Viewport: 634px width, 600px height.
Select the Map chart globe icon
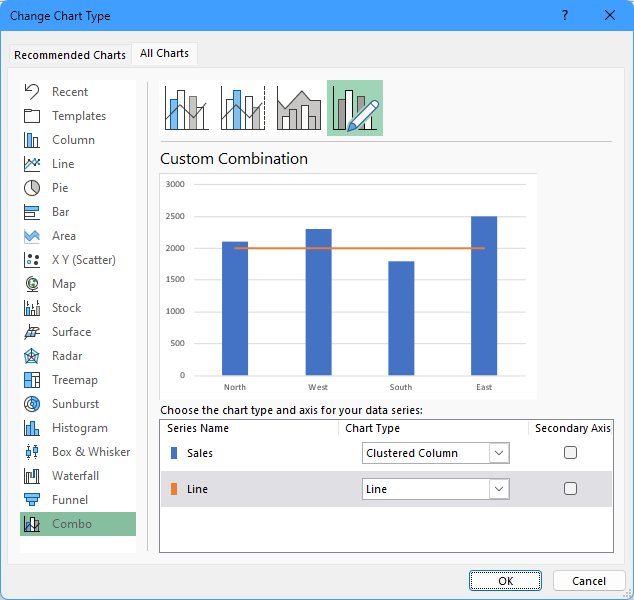tap(32, 284)
